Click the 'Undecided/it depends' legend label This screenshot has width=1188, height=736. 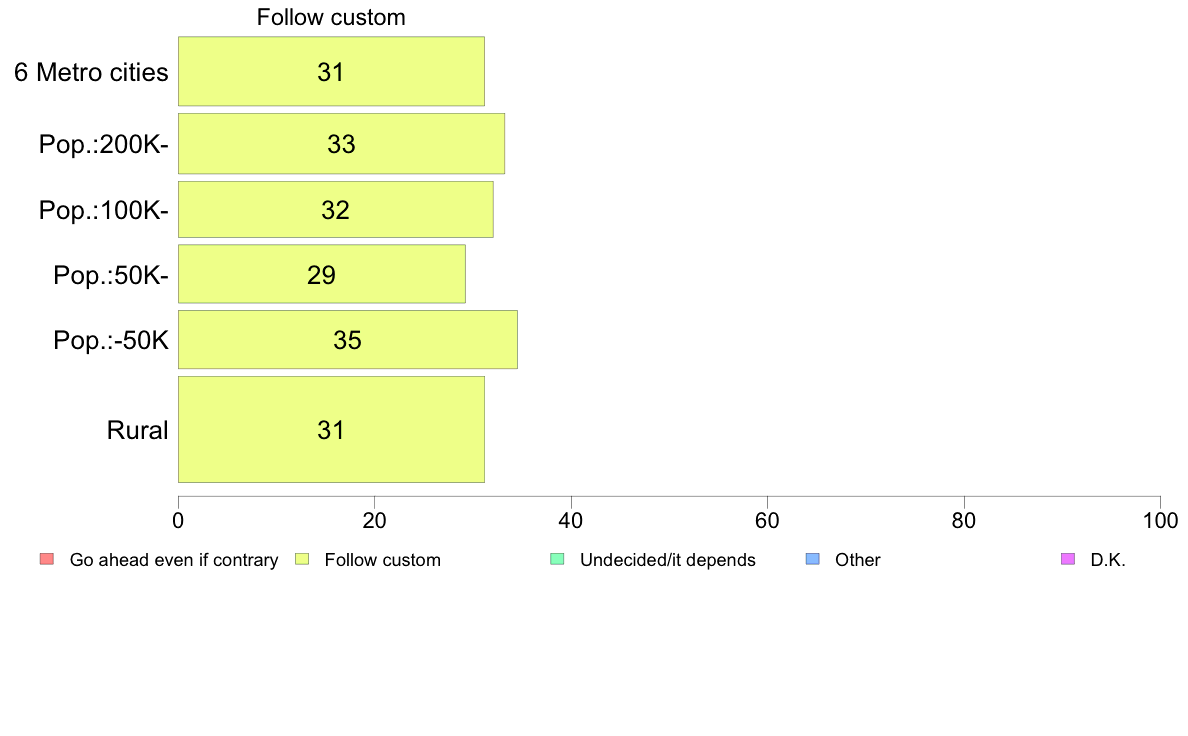pos(667,560)
